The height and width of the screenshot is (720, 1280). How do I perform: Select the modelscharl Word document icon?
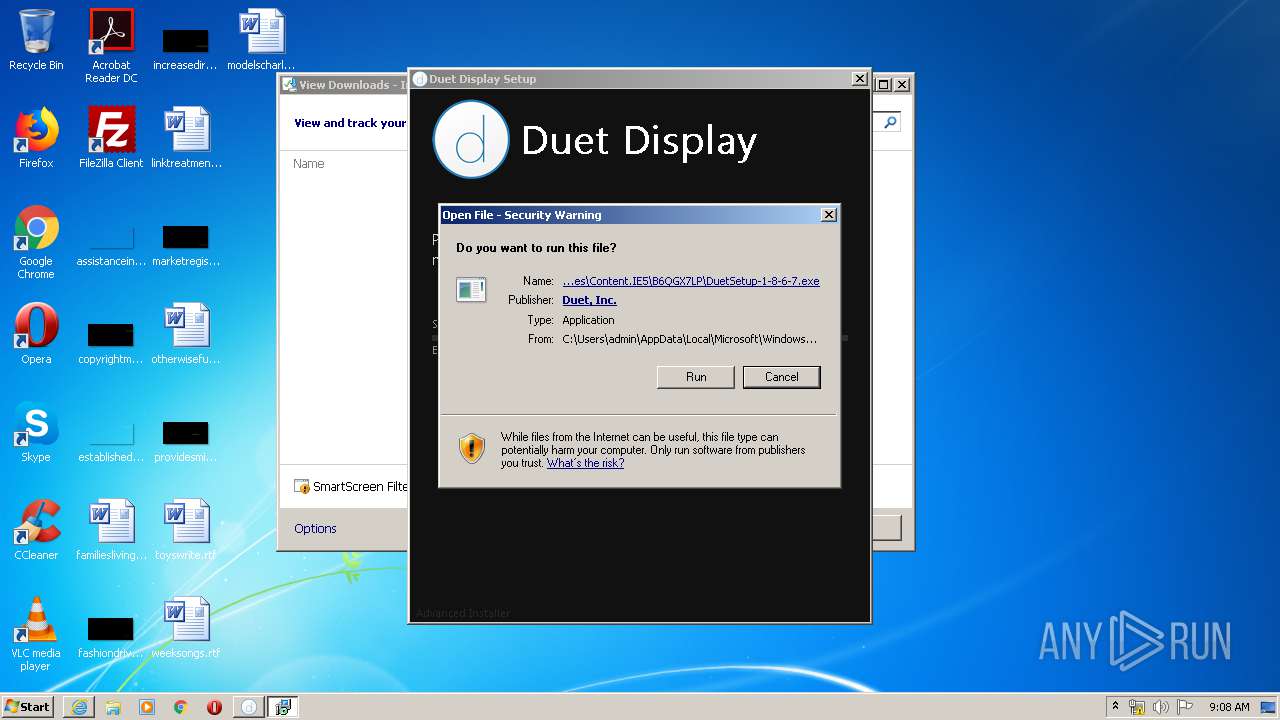point(261,40)
